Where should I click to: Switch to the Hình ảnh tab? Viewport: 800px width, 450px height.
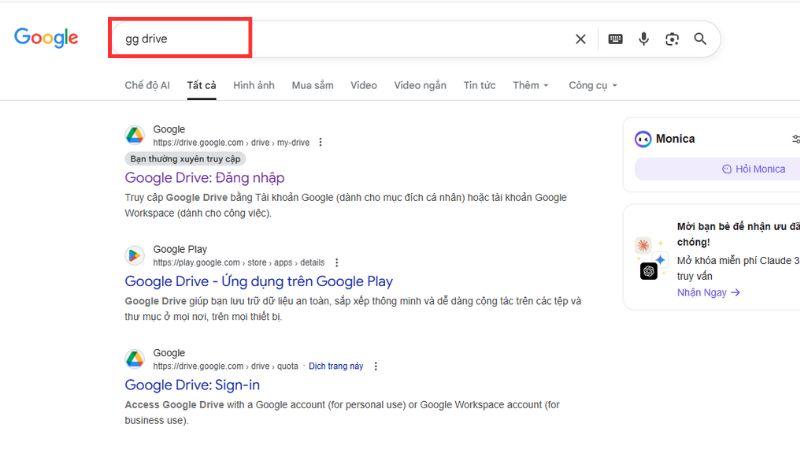point(253,86)
